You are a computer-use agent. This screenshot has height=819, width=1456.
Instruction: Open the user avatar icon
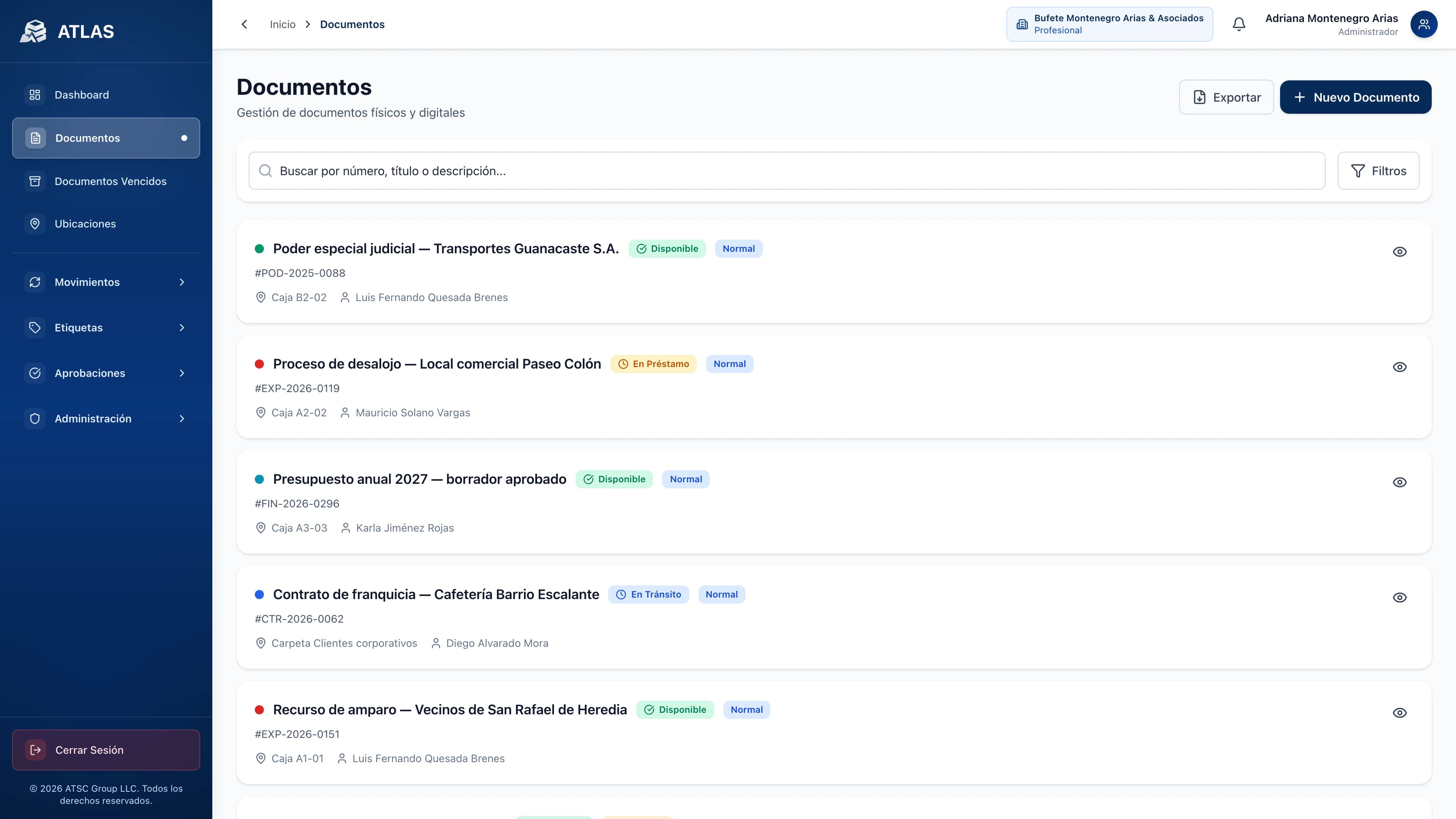click(x=1423, y=24)
